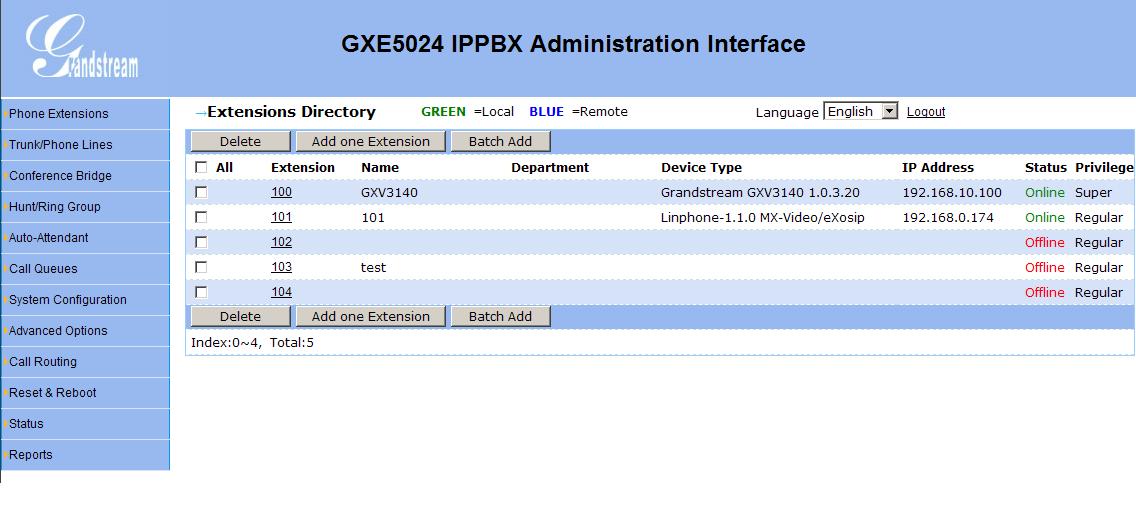Tick checkbox for extension 104
Viewport: 1136px width, 512px height.
pyautogui.click(x=201, y=292)
